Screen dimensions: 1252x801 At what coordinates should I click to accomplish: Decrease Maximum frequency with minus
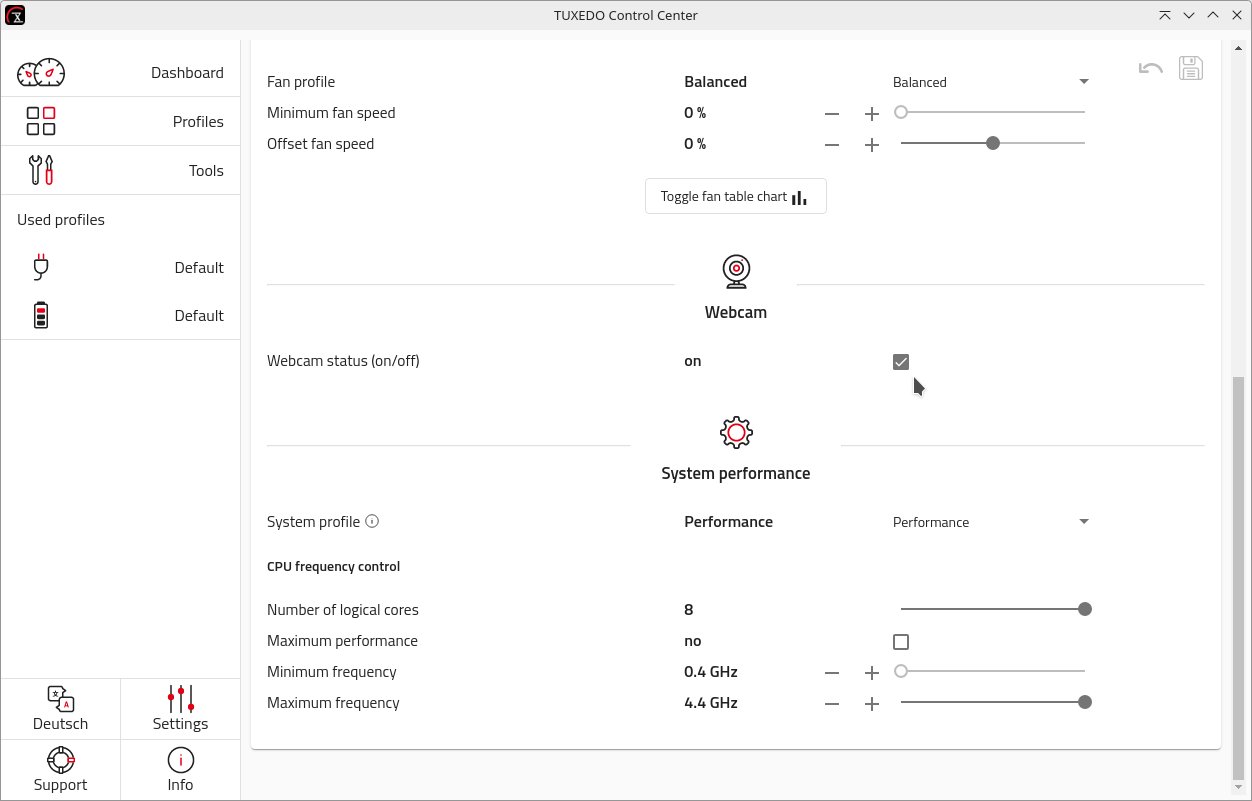point(832,704)
